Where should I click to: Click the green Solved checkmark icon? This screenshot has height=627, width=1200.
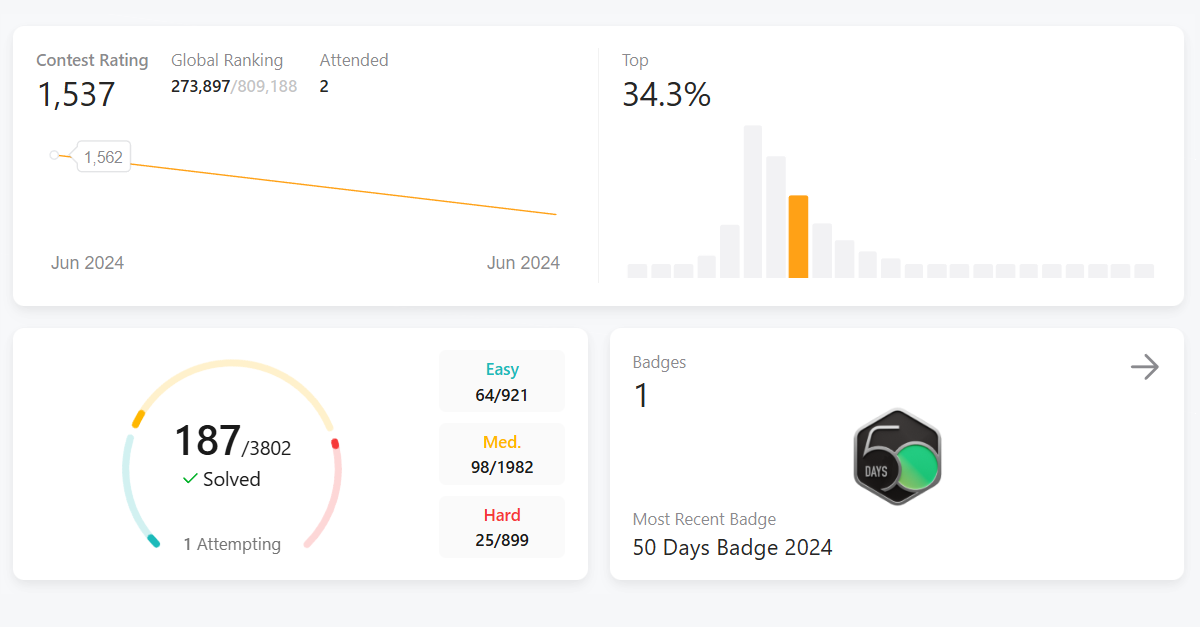coord(190,479)
